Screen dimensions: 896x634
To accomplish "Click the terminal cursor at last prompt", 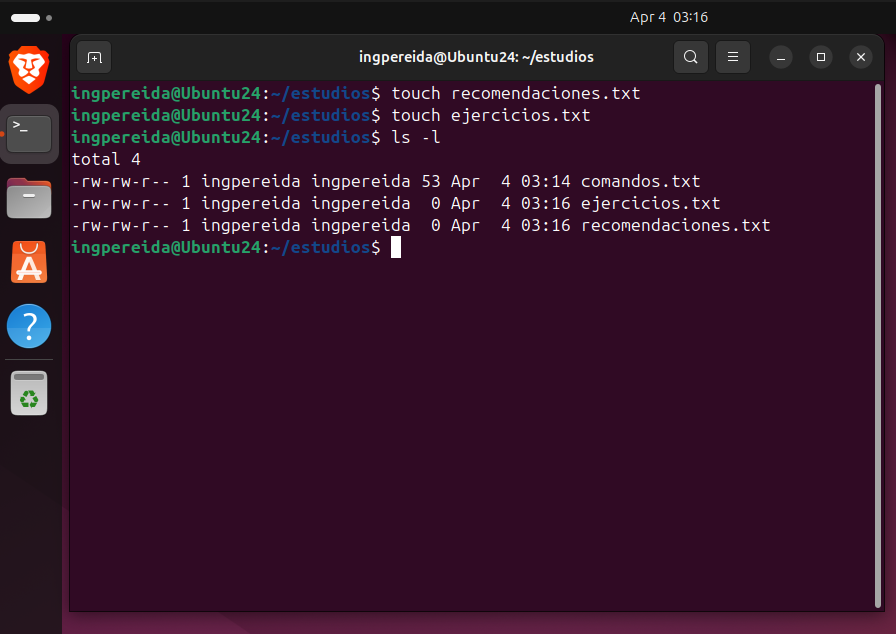I will (396, 247).
